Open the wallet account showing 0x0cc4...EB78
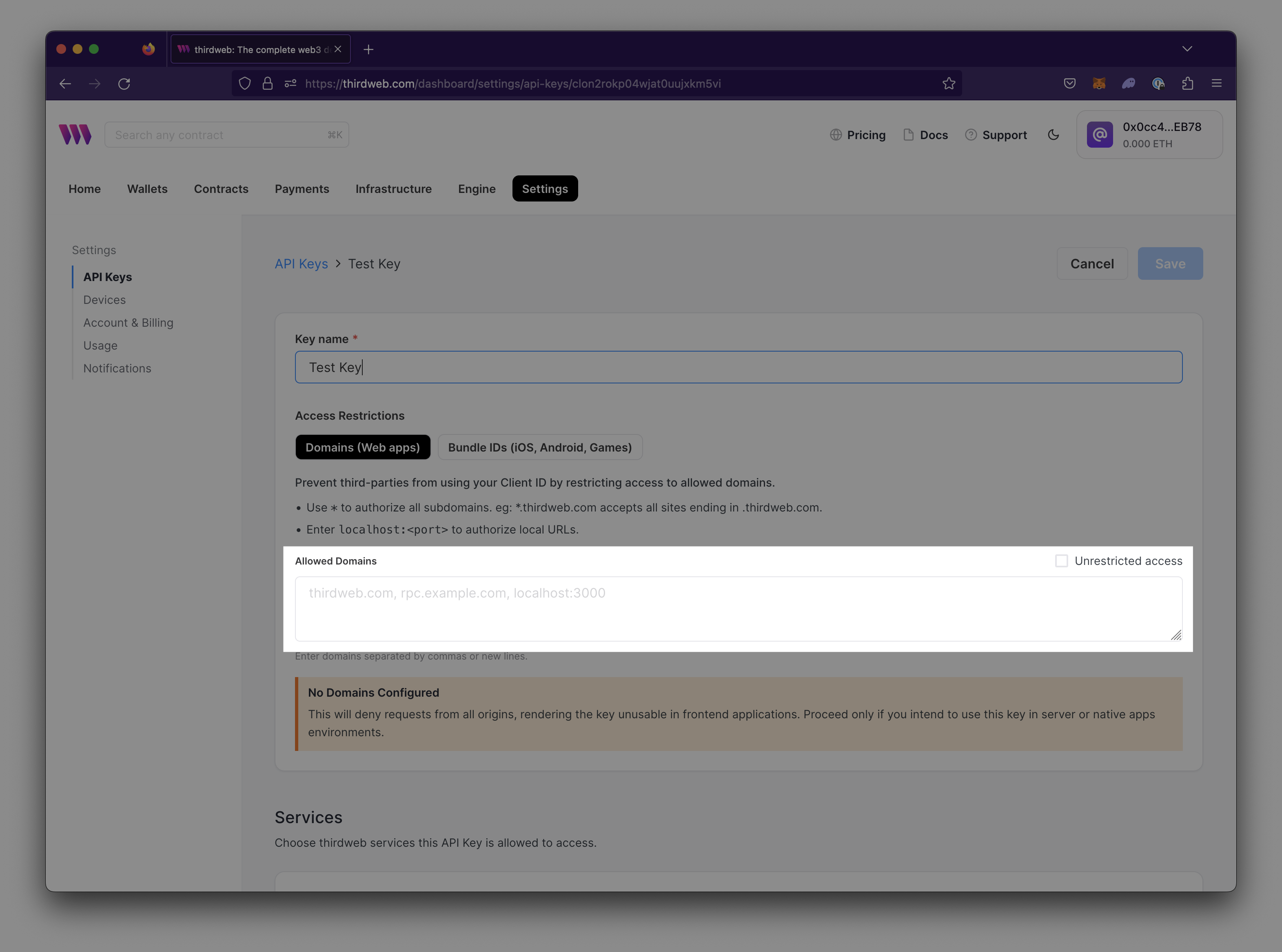The image size is (1282, 952). (1149, 134)
